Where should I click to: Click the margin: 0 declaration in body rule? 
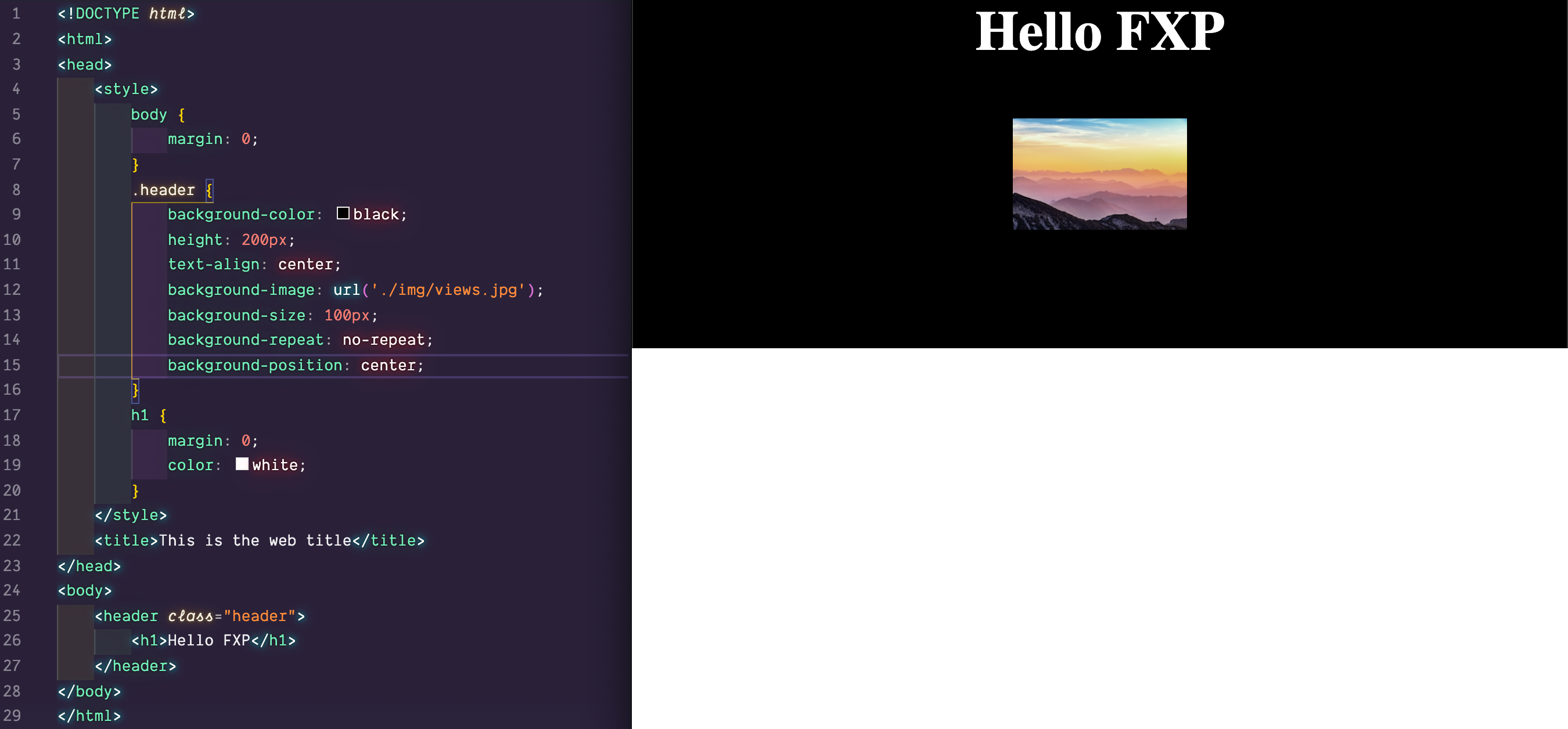click(x=212, y=139)
